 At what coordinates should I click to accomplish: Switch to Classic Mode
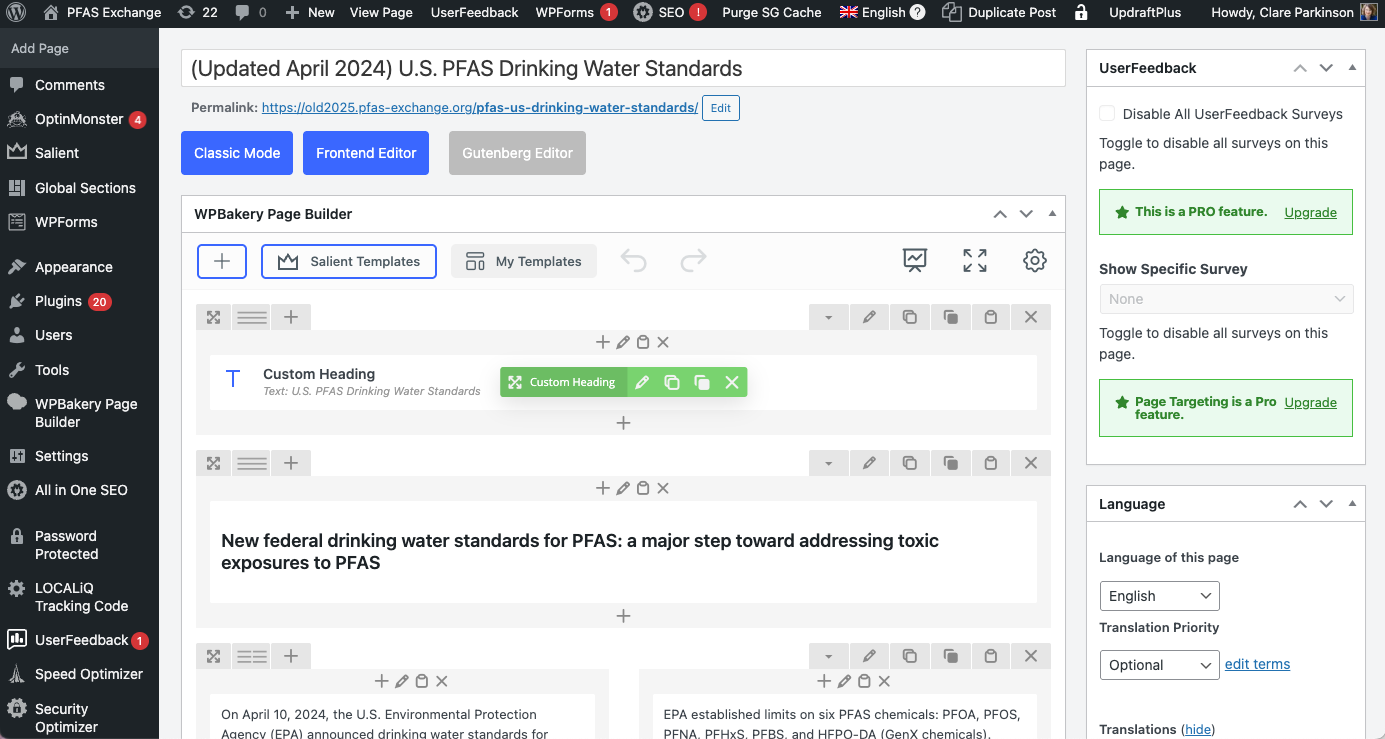236,152
